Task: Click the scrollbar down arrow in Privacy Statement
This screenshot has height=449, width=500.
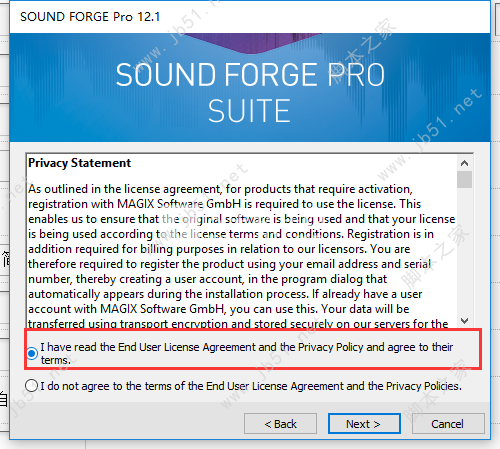Action: (x=464, y=321)
